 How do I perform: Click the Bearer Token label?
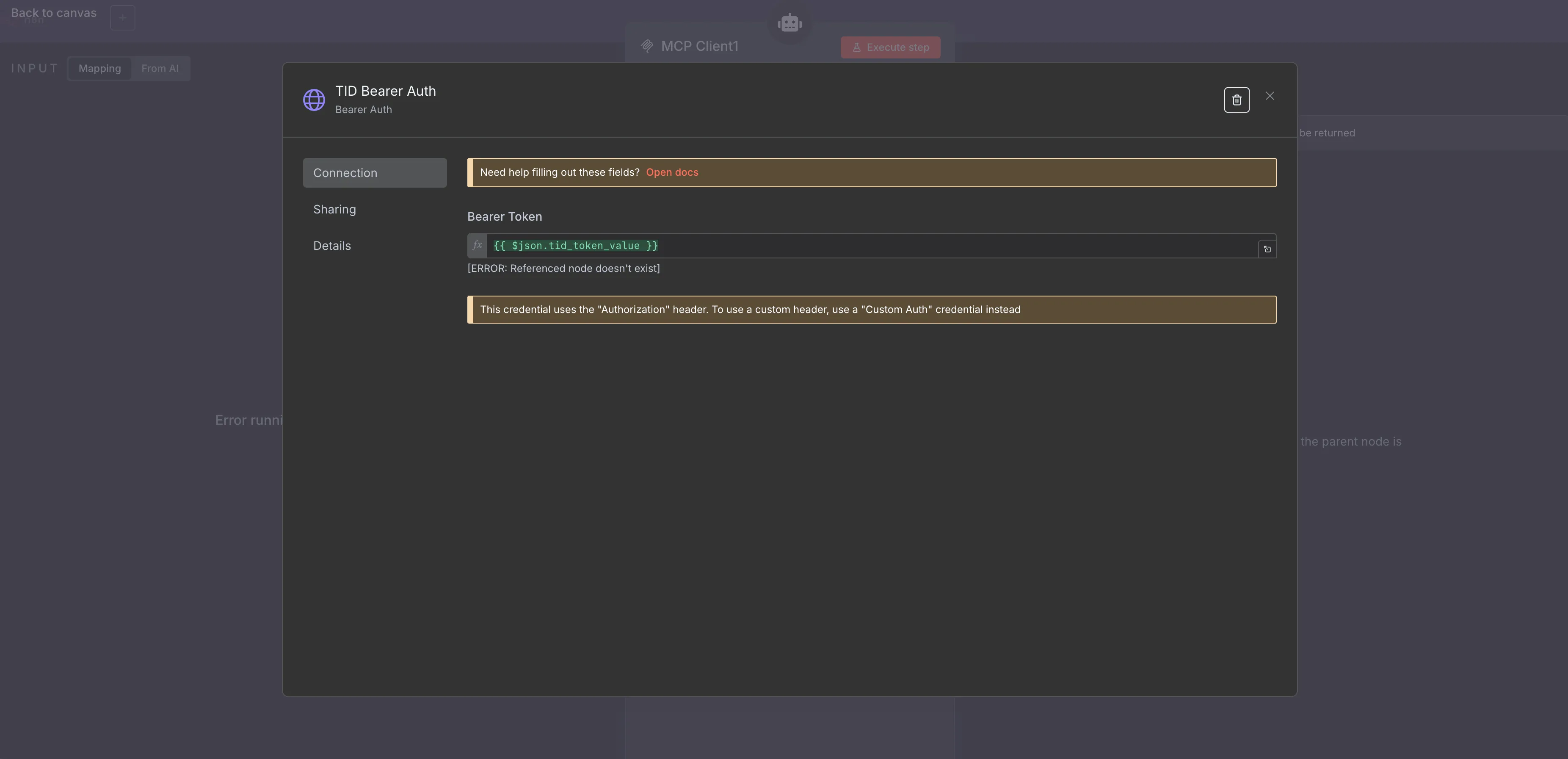(x=505, y=217)
